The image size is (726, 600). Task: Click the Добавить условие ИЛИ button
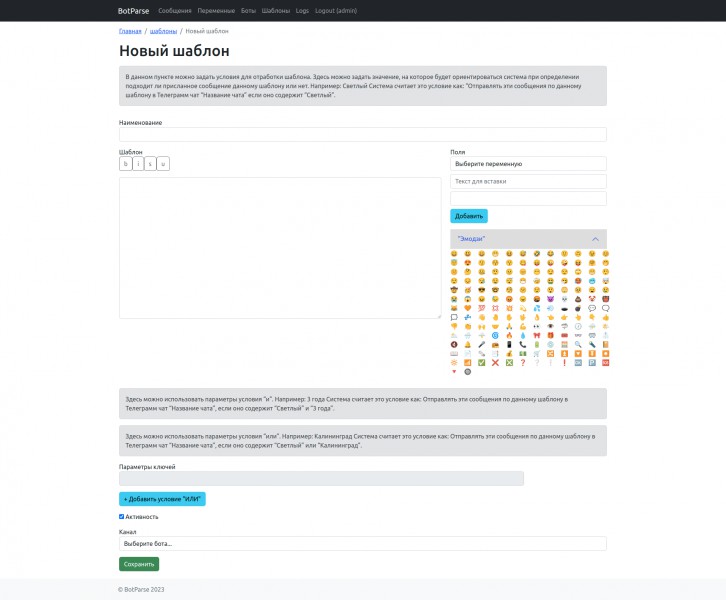(x=162, y=498)
